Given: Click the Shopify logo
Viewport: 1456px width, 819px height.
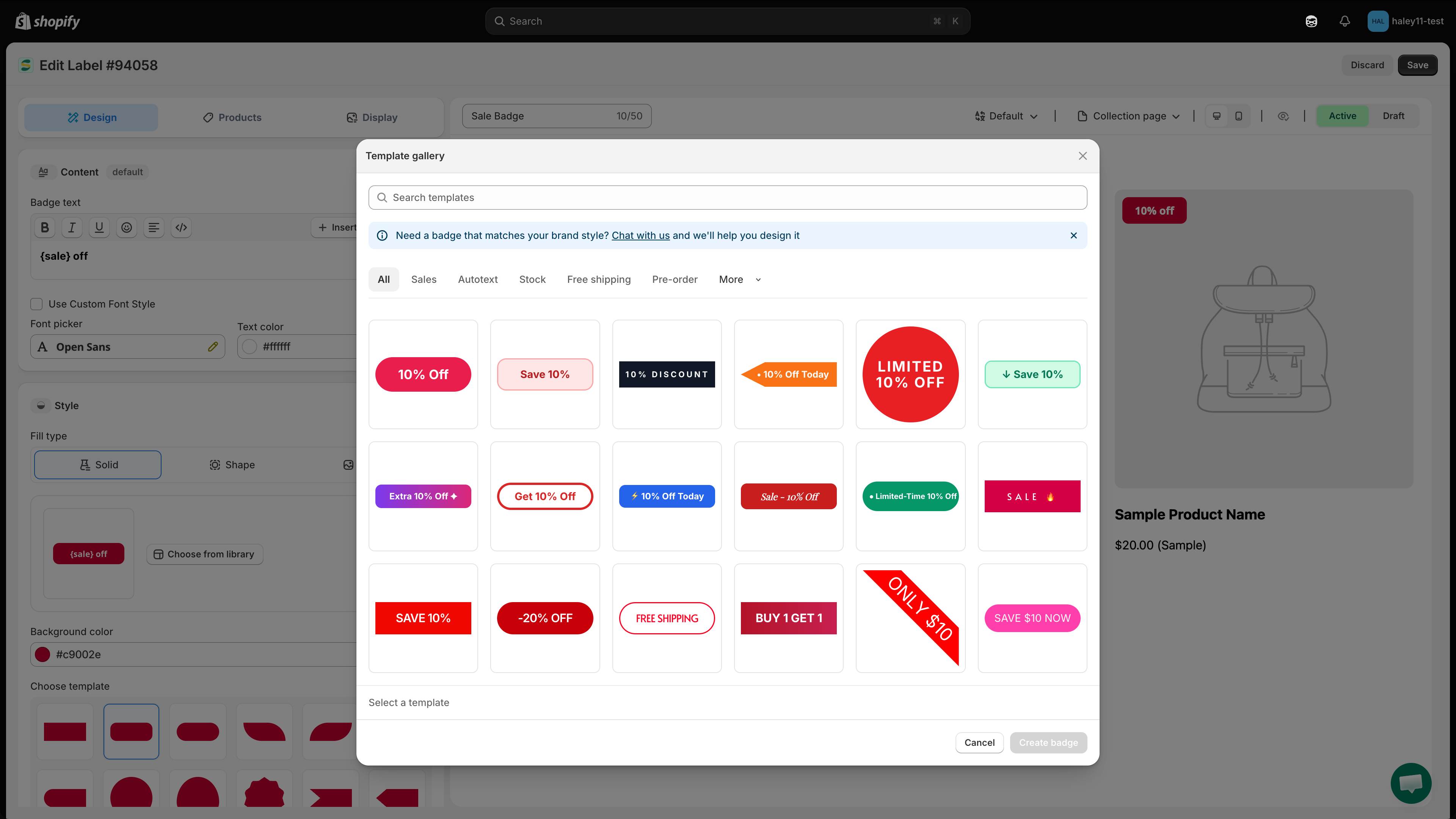Looking at the screenshot, I should 48,21.
